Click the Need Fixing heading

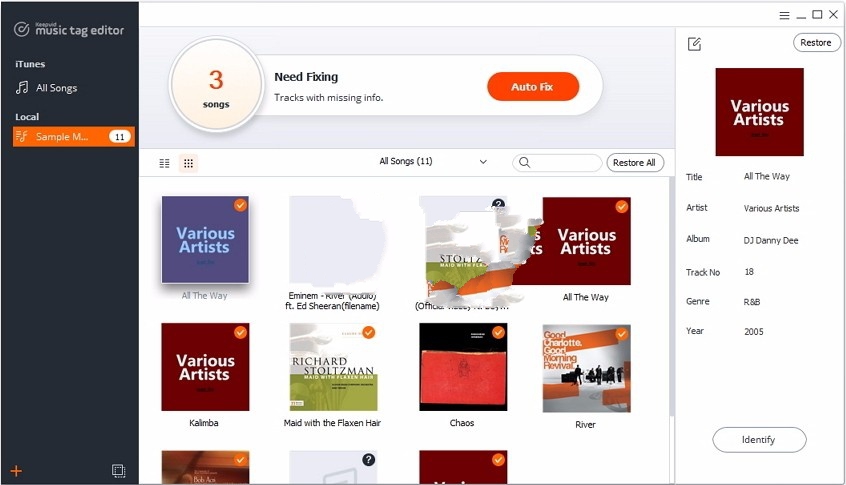pos(306,77)
